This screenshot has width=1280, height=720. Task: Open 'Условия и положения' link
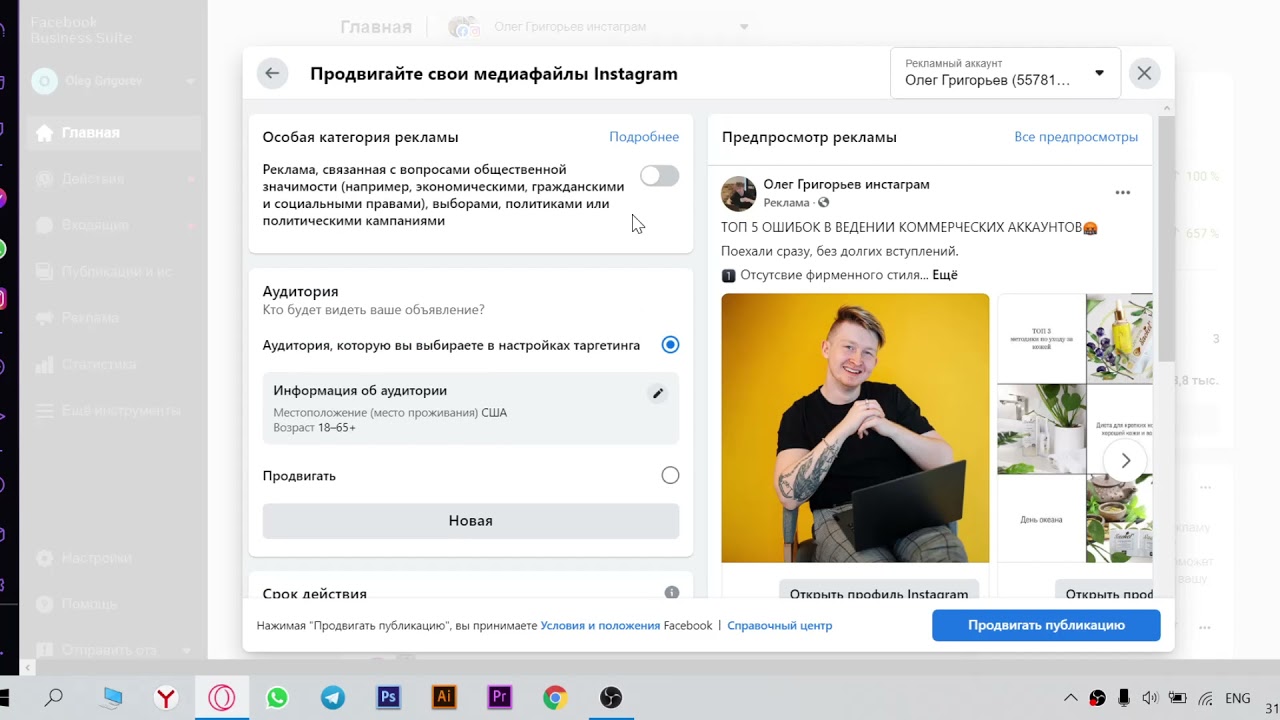[x=601, y=626]
